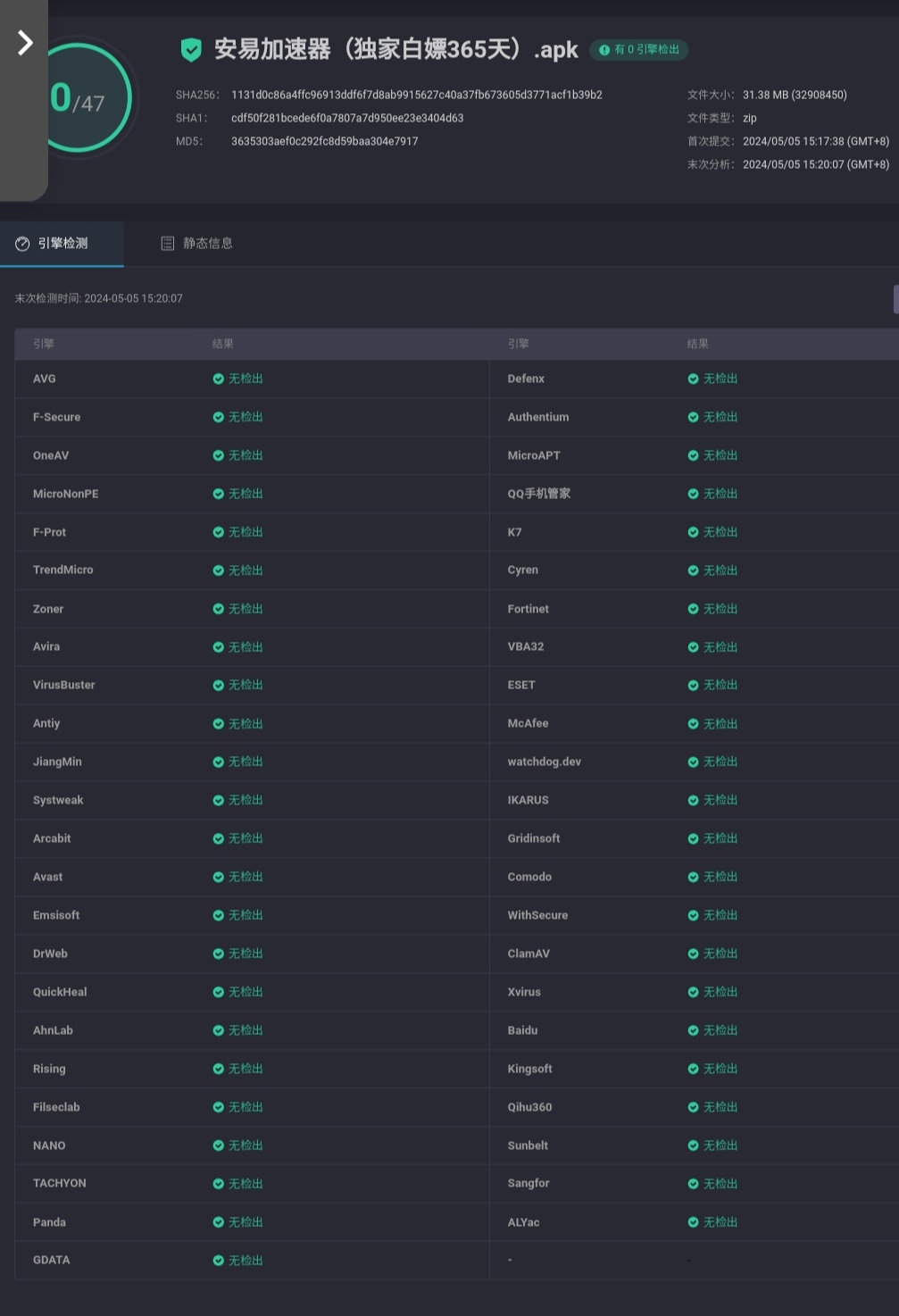The height and width of the screenshot is (1316, 899).
Task: Click the 末次检测时间 timestamp line
Action: pos(99,298)
